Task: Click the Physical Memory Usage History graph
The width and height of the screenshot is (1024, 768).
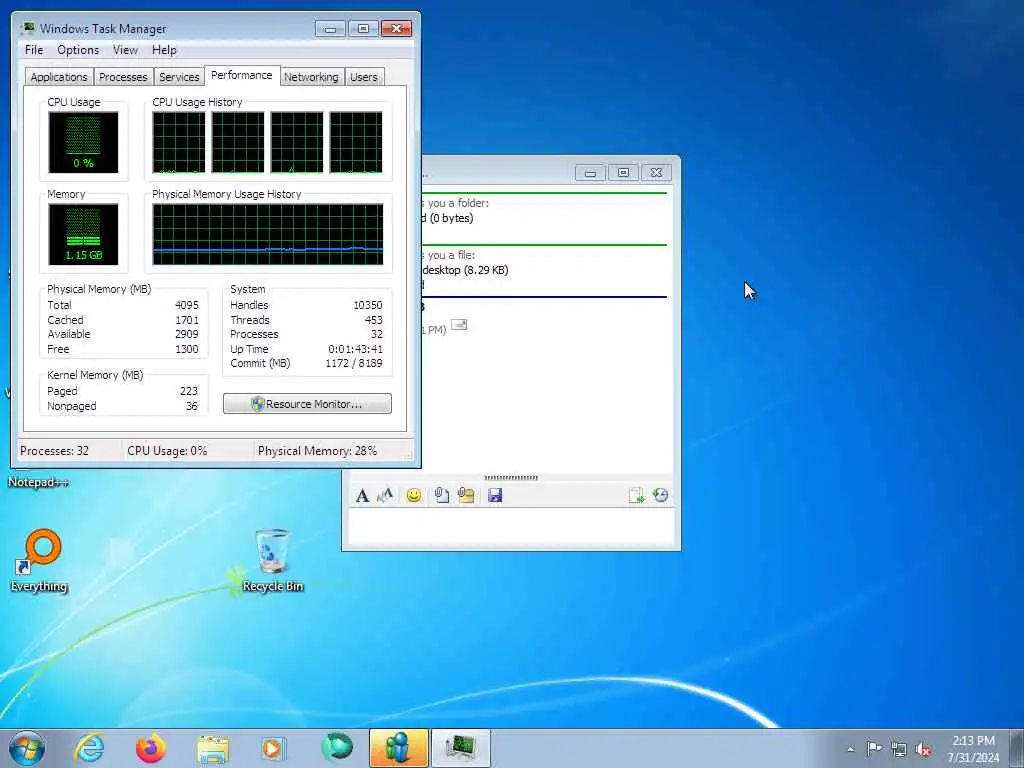Action: (x=268, y=234)
